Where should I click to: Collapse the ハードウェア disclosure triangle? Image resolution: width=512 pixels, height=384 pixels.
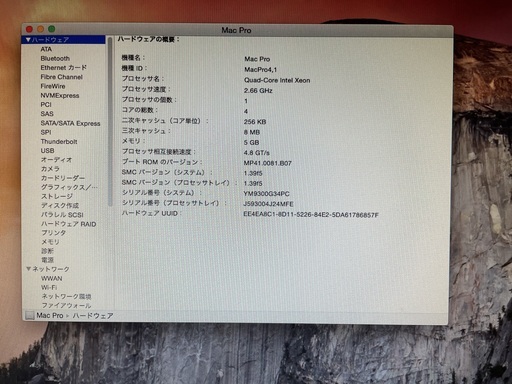(x=28, y=40)
